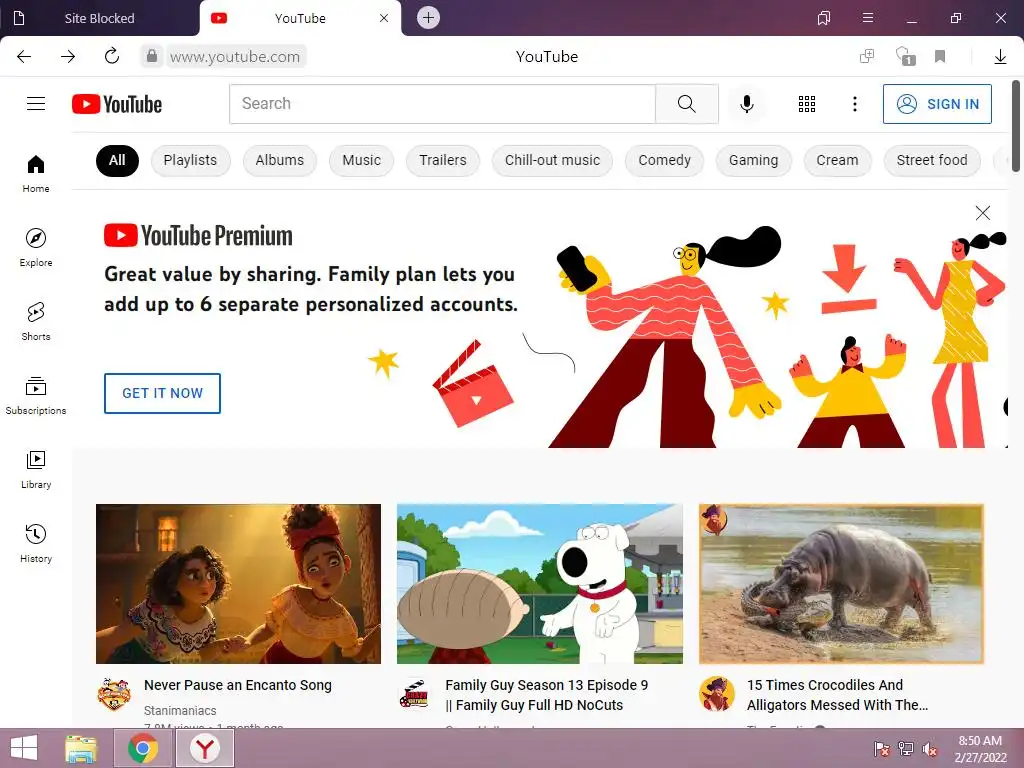Click the Family Guy video channel avatar
Screen dimensions: 1024x768
click(415, 694)
